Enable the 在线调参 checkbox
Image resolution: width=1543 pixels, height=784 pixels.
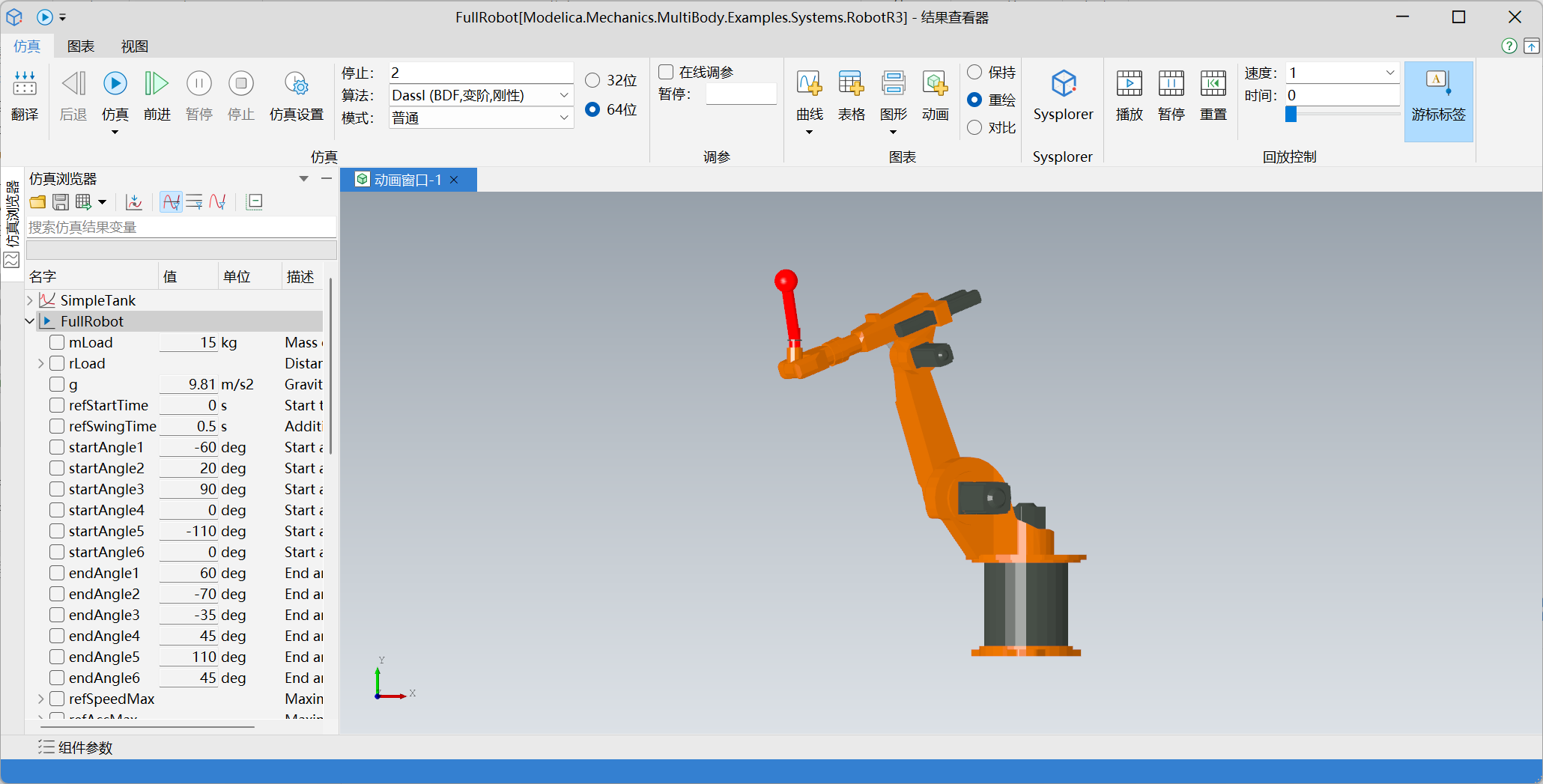(666, 72)
